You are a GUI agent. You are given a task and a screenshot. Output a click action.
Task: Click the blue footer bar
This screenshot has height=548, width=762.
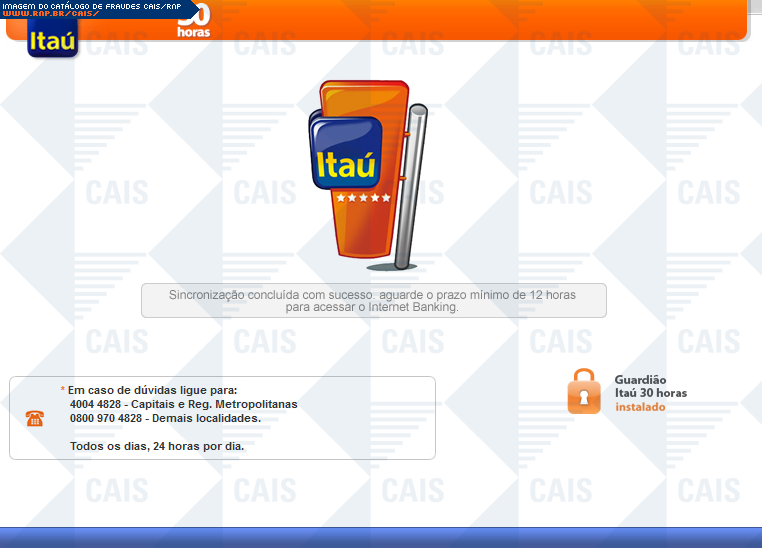click(380, 537)
